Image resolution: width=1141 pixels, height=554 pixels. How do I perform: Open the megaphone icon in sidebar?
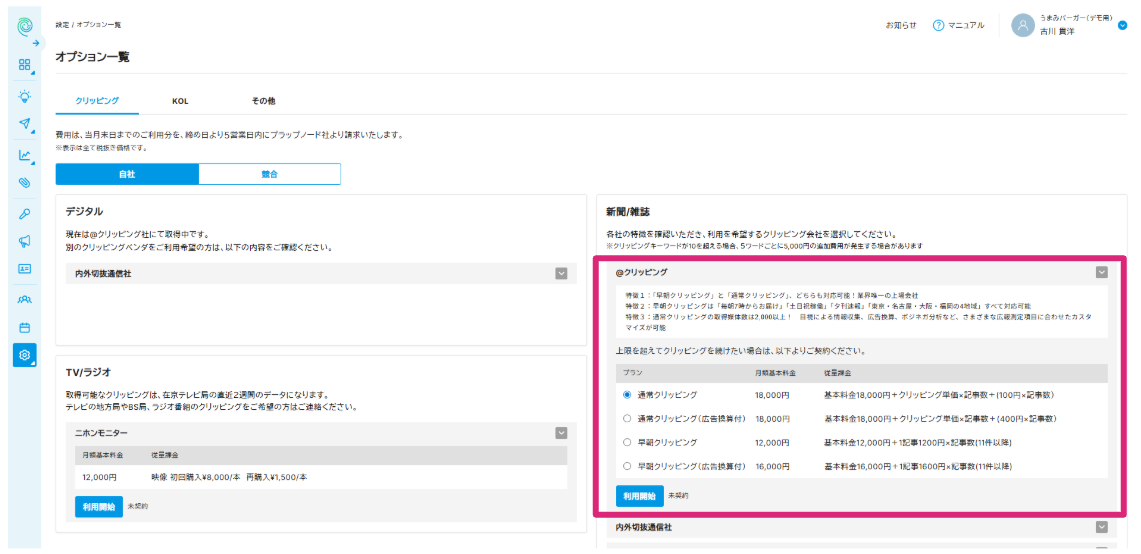click(25, 241)
